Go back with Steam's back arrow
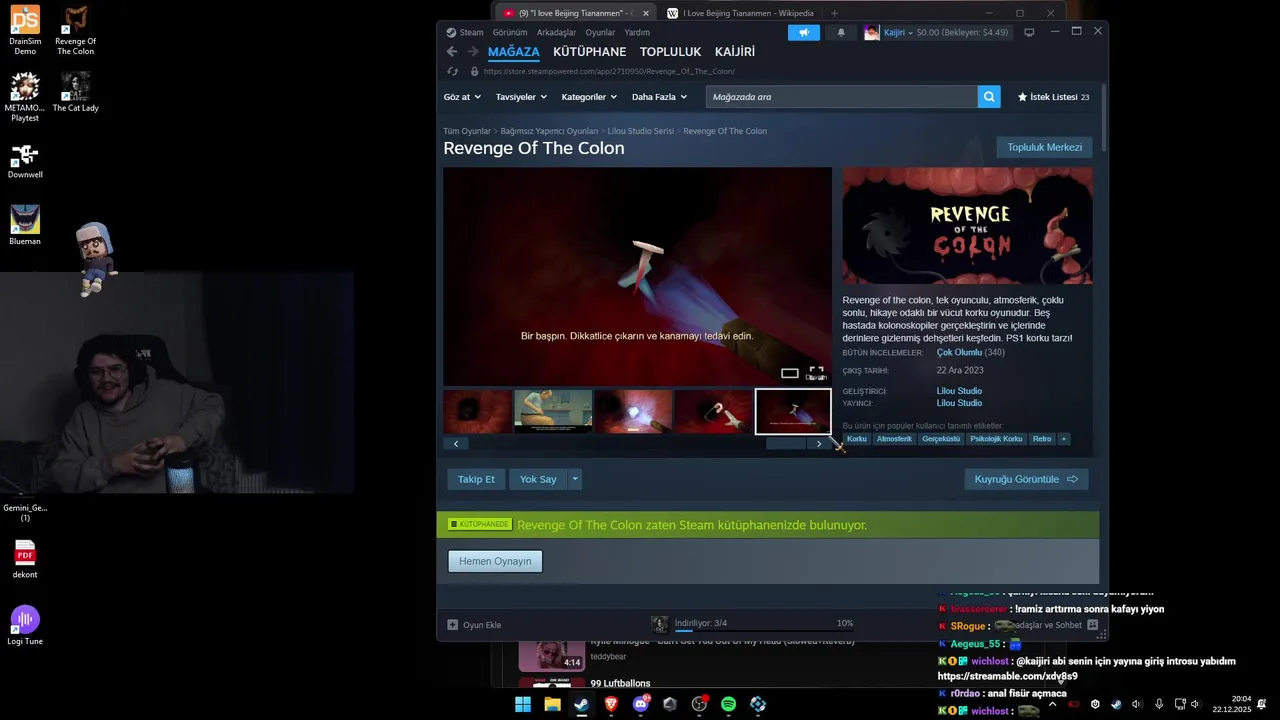Viewport: 1280px width, 720px height. 452,52
